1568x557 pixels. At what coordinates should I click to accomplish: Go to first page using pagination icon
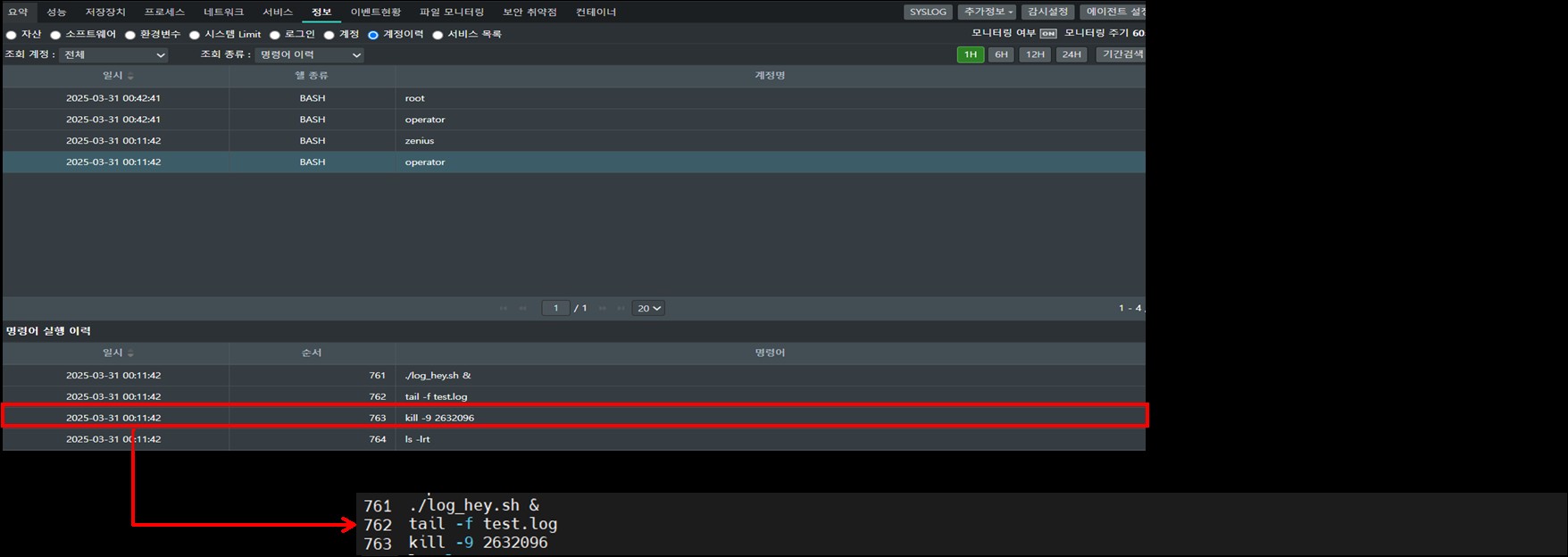(x=504, y=308)
